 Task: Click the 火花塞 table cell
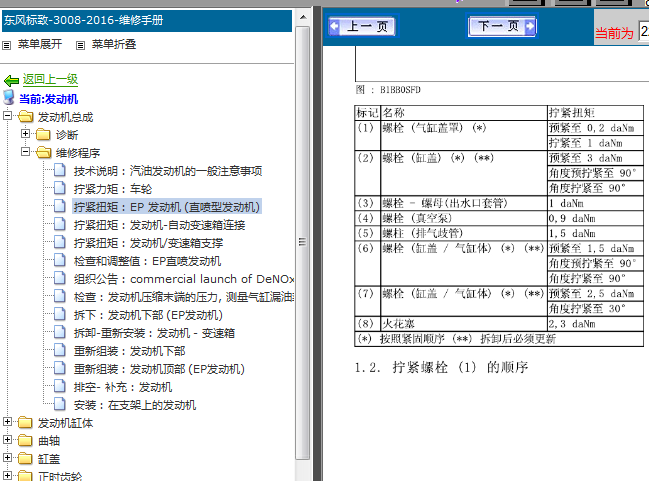coord(464,324)
